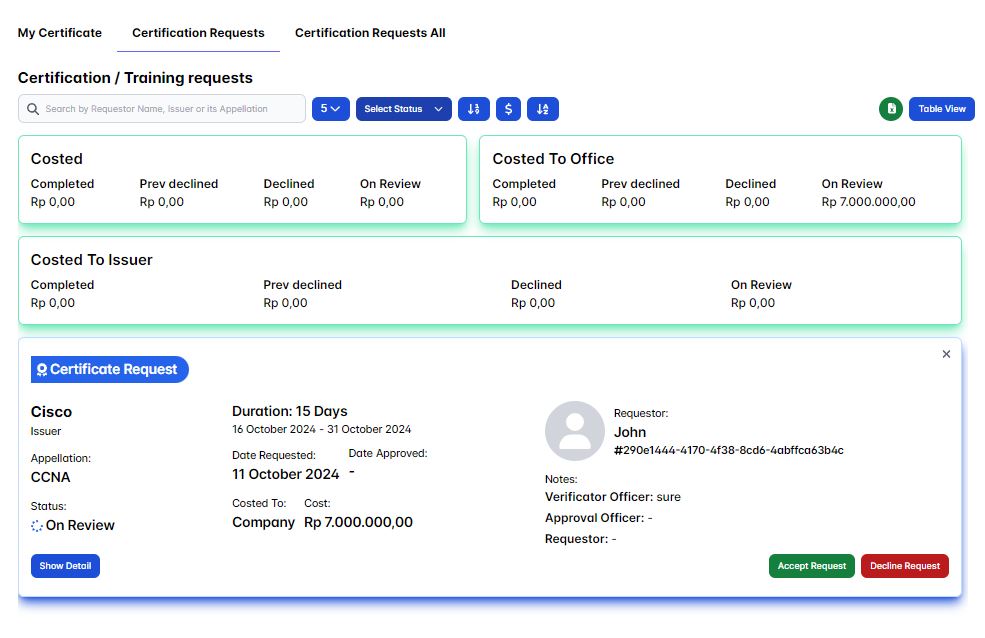Switch to Table View
The width and height of the screenshot is (985, 638).
pos(941,109)
